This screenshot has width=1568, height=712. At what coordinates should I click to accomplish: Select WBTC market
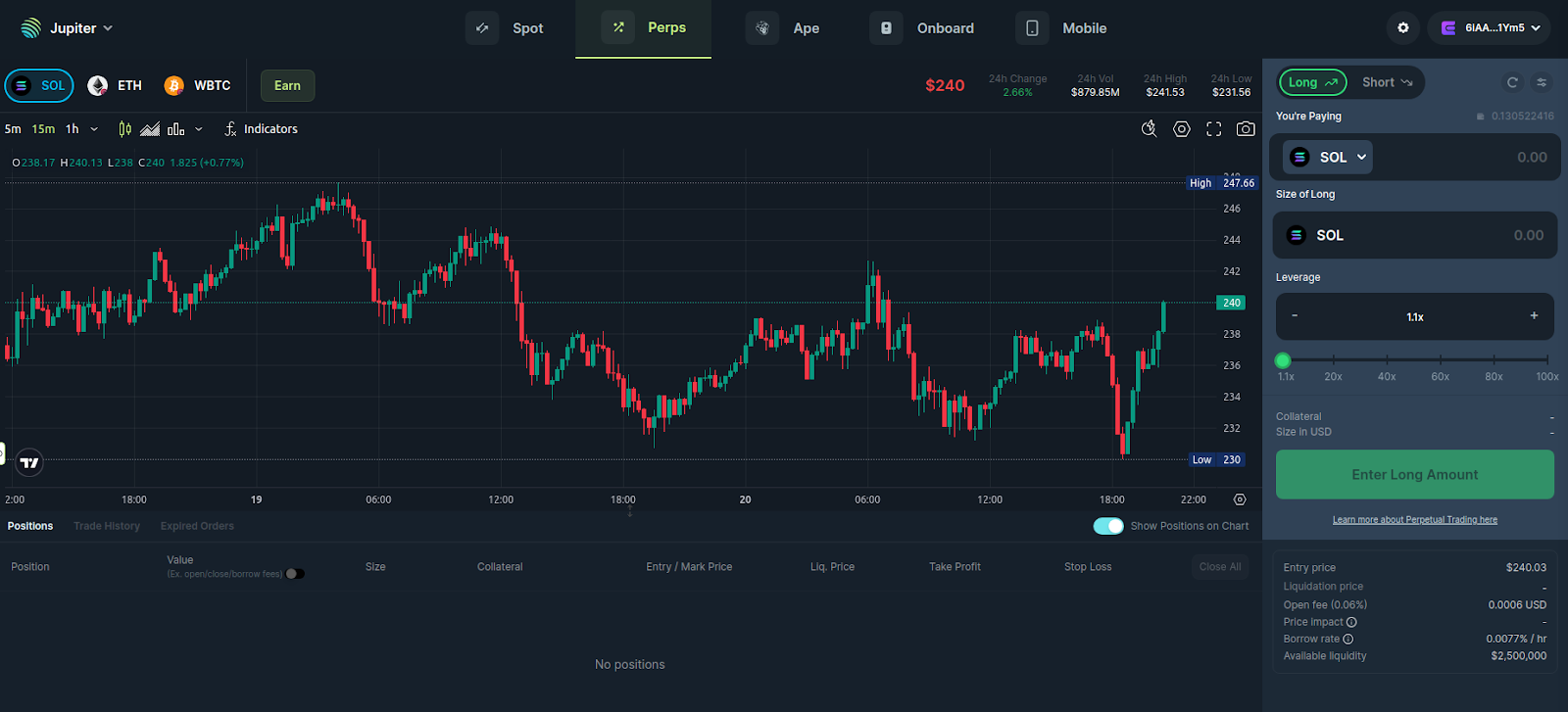[x=198, y=86]
